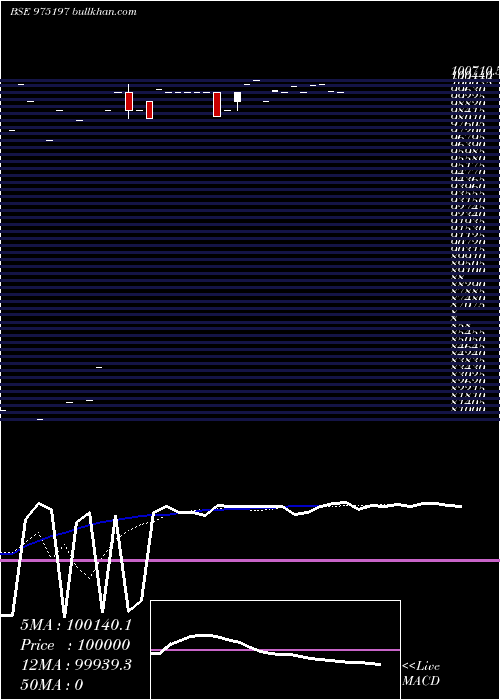Click the 5MA : 100140.1 label
Screen dimensions: 500x700
point(76,625)
